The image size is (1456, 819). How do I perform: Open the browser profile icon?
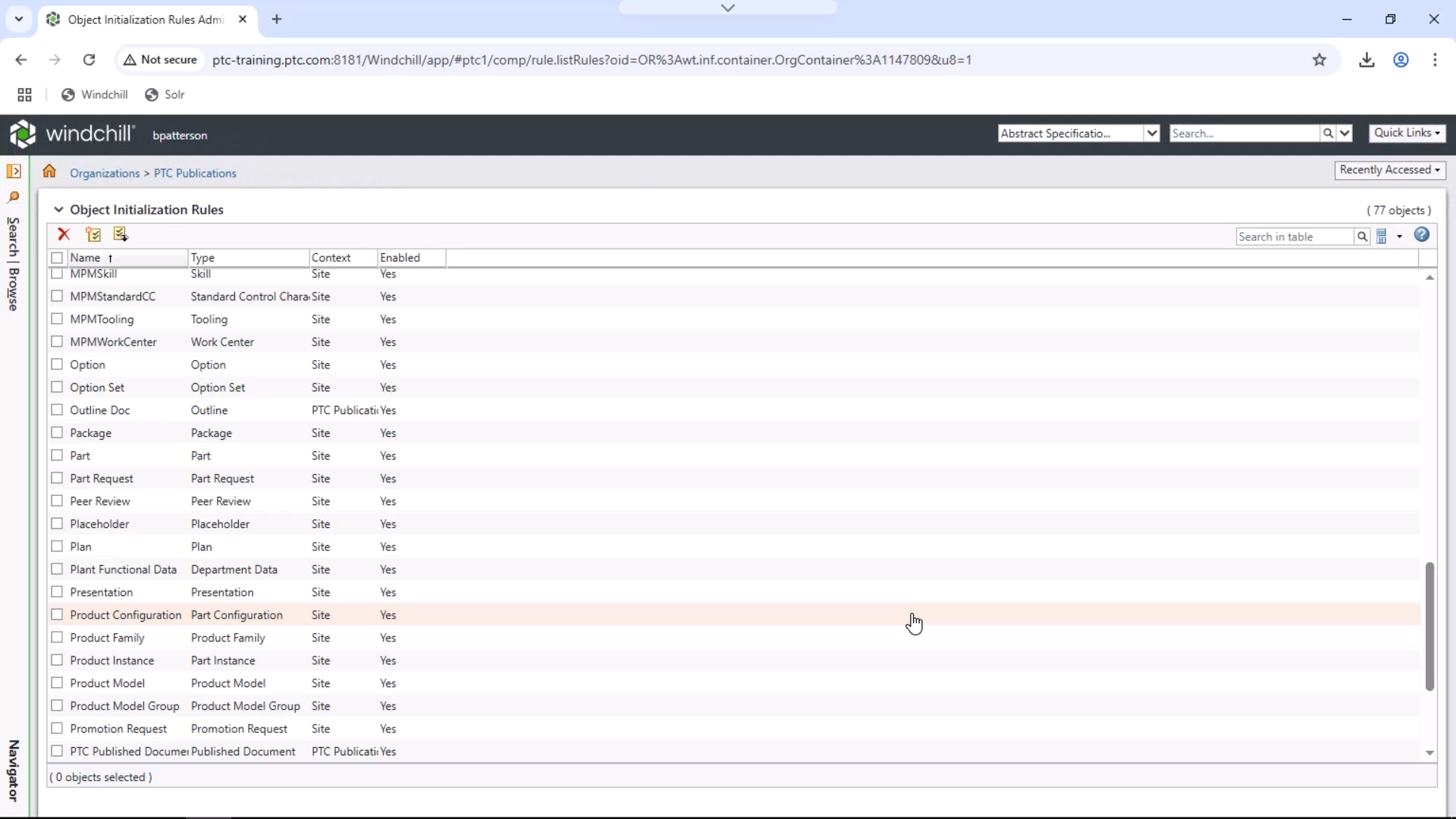[x=1401, y=60]
